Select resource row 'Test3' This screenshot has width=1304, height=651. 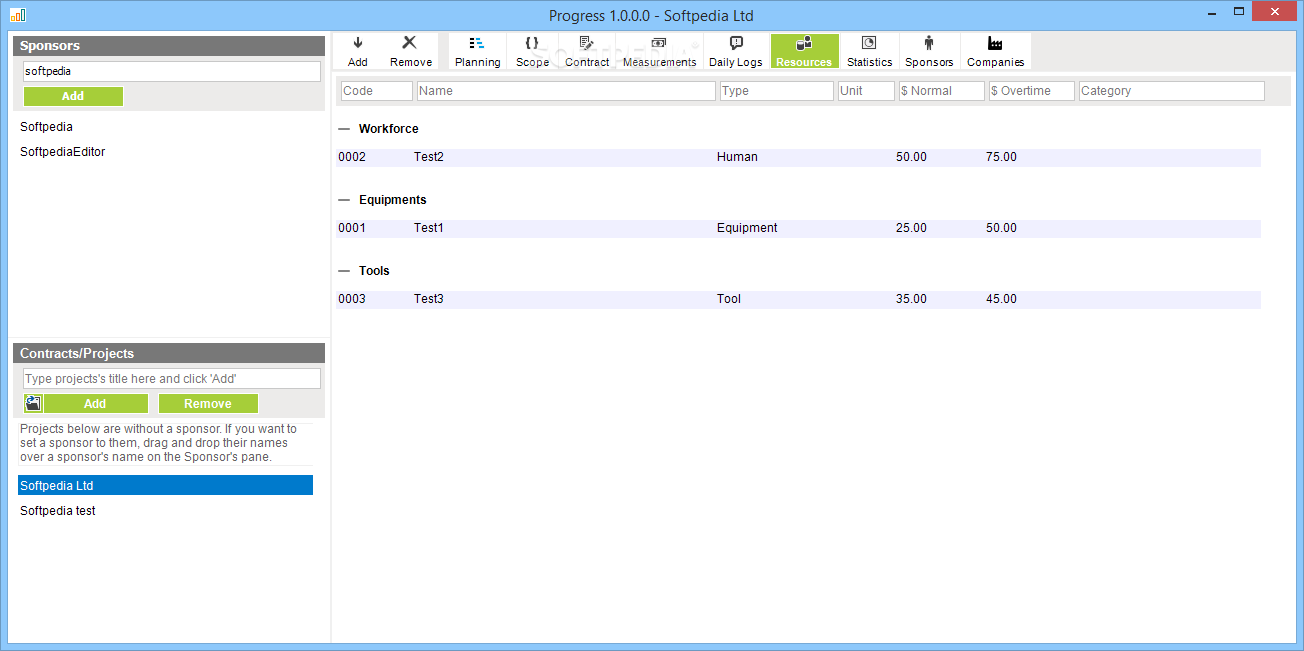[799, 299]
